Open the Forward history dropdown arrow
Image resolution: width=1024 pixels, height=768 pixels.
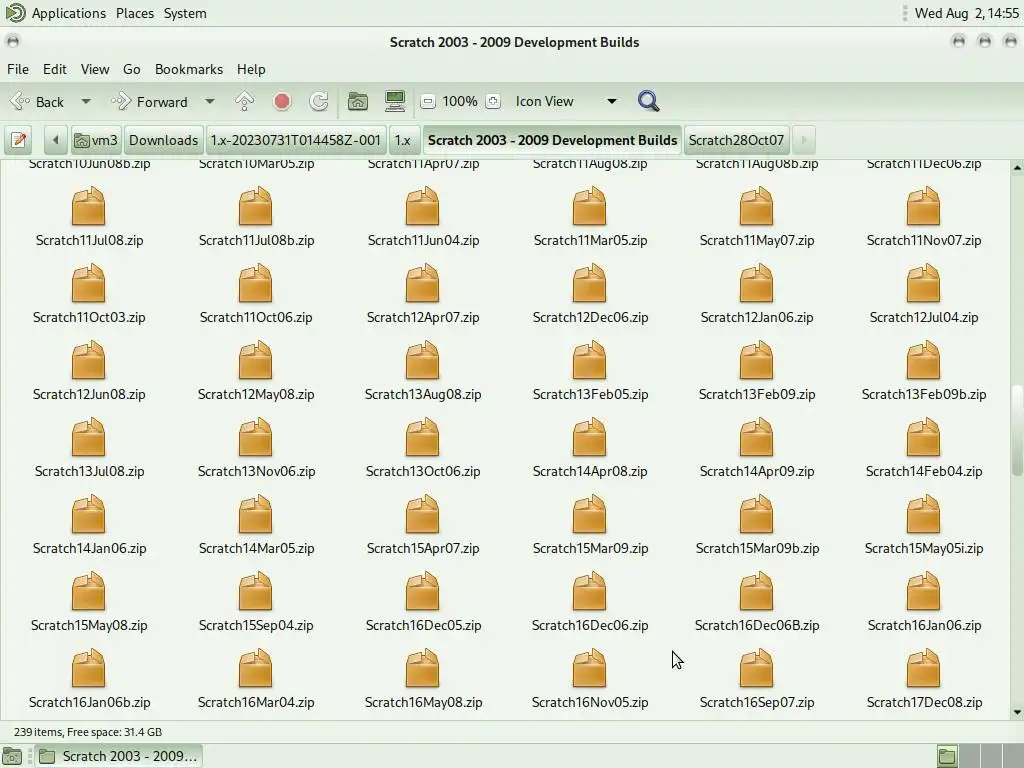[x=210, y=101]
